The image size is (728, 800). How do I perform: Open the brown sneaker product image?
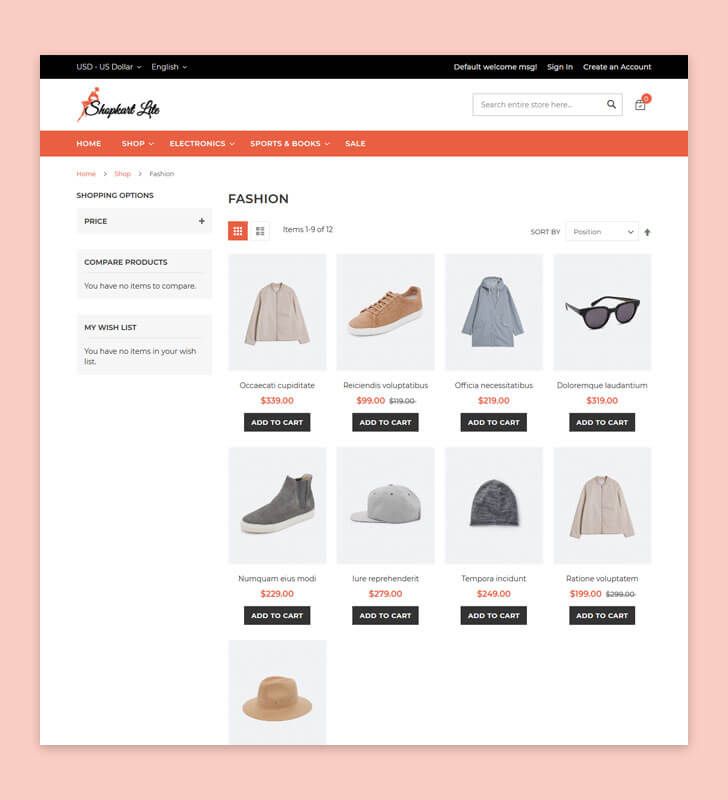(386, 312)
